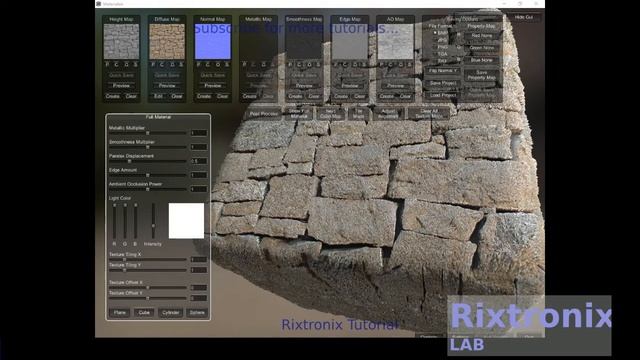Click the S button under Smoothness Map
The width and height of the screenshot is (640, 360).
tap(318, 64)
